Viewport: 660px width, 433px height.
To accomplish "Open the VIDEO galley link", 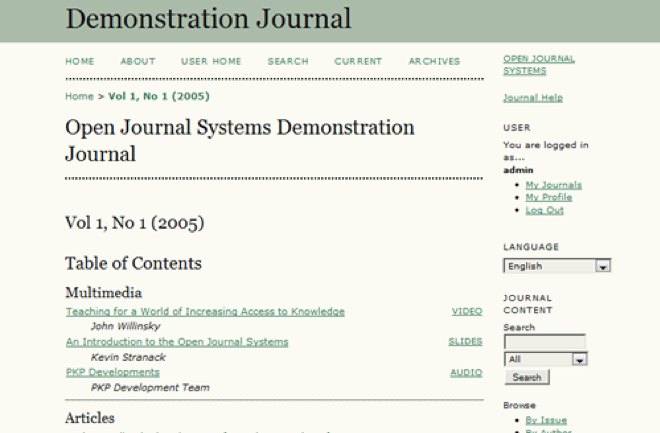I will [x=467, y=312].
